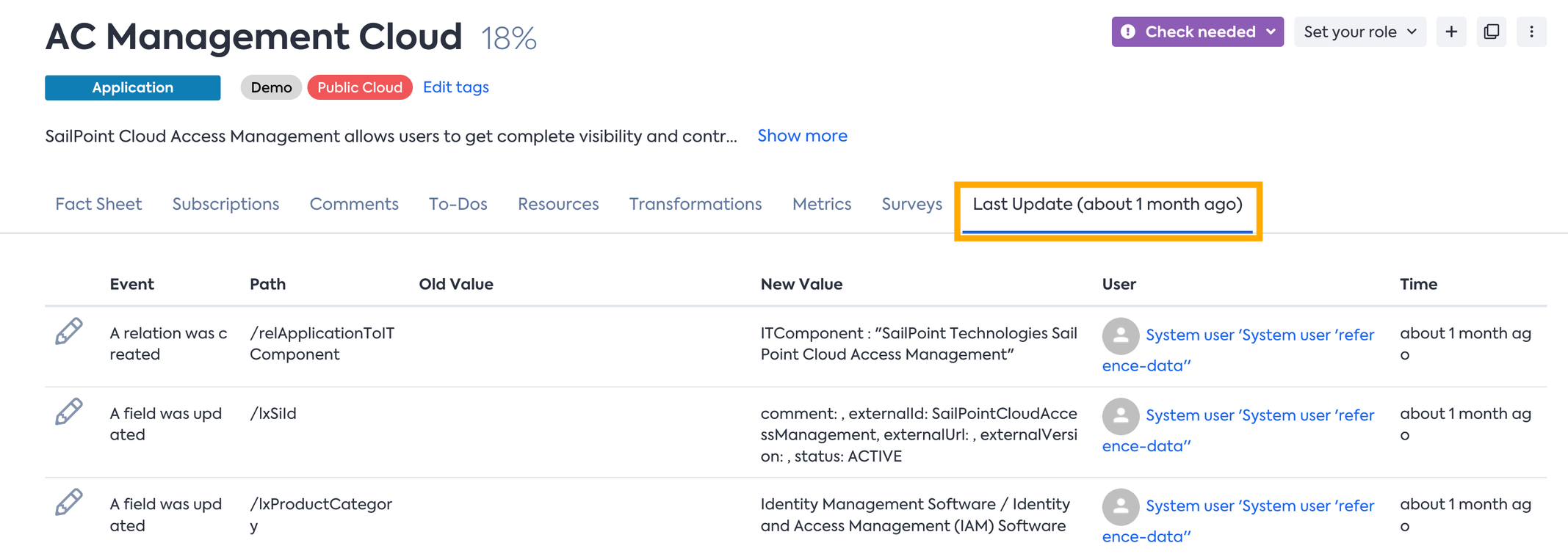Click pencil icon for /lxProductCategory row
This screenshot has height=554, width=1568.
tap(69, 503)
